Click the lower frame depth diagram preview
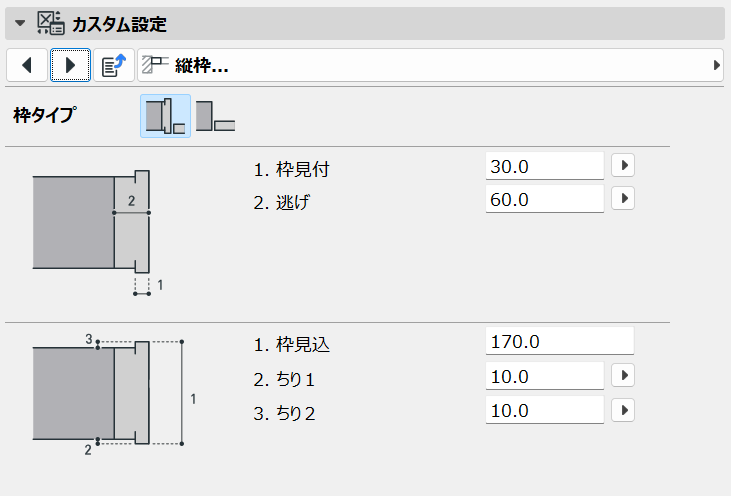731x496 pixels. click(x=114, y=394)
